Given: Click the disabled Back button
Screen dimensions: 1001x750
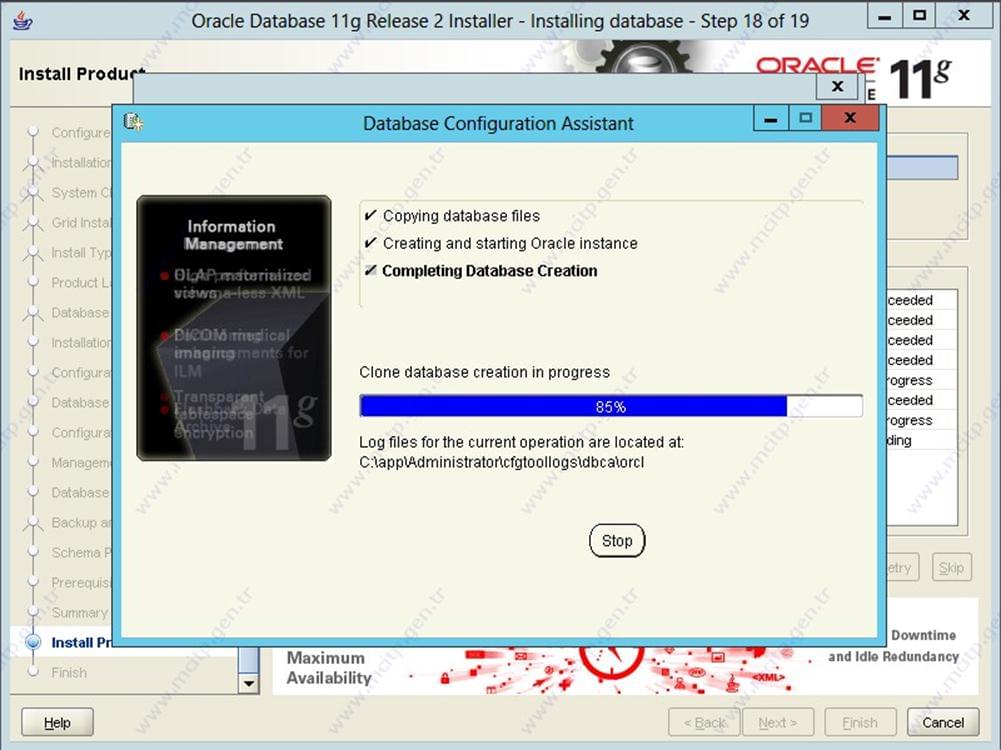Looking at the screenshot, I should [x=704, y=723].
